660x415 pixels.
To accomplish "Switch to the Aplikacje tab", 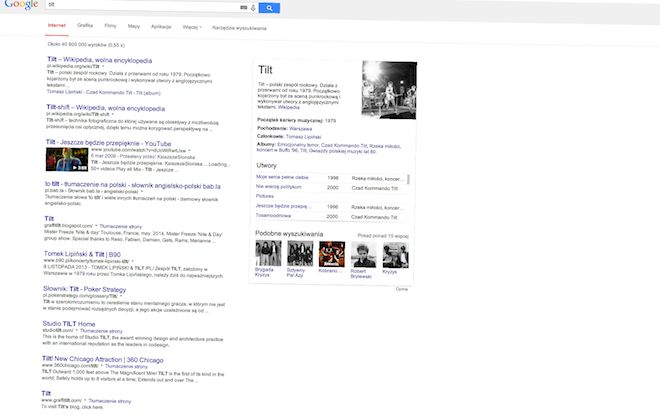I will 161,27.
